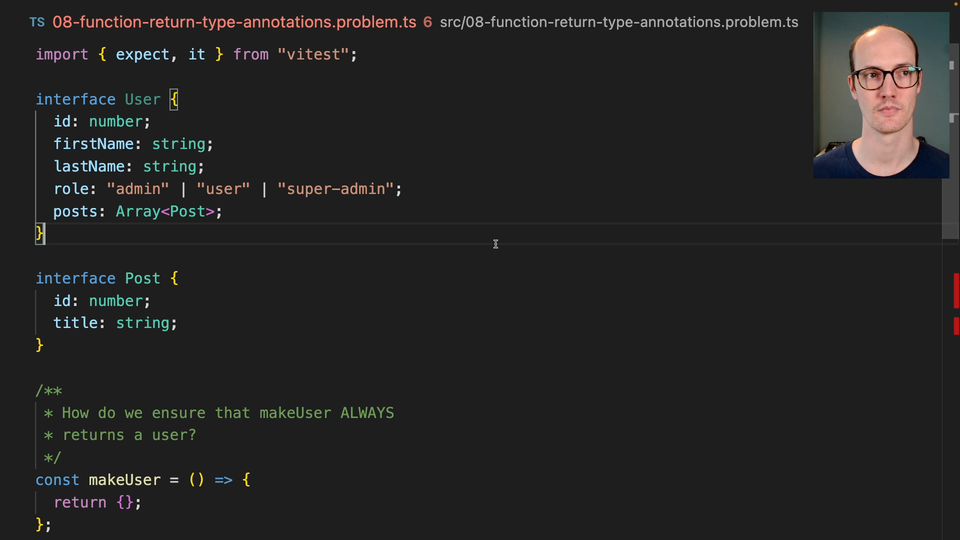This screenshot has height=540, width=960.
Task: Click the comment line about makeUser ALWAYS
Action: click(228, 412)
